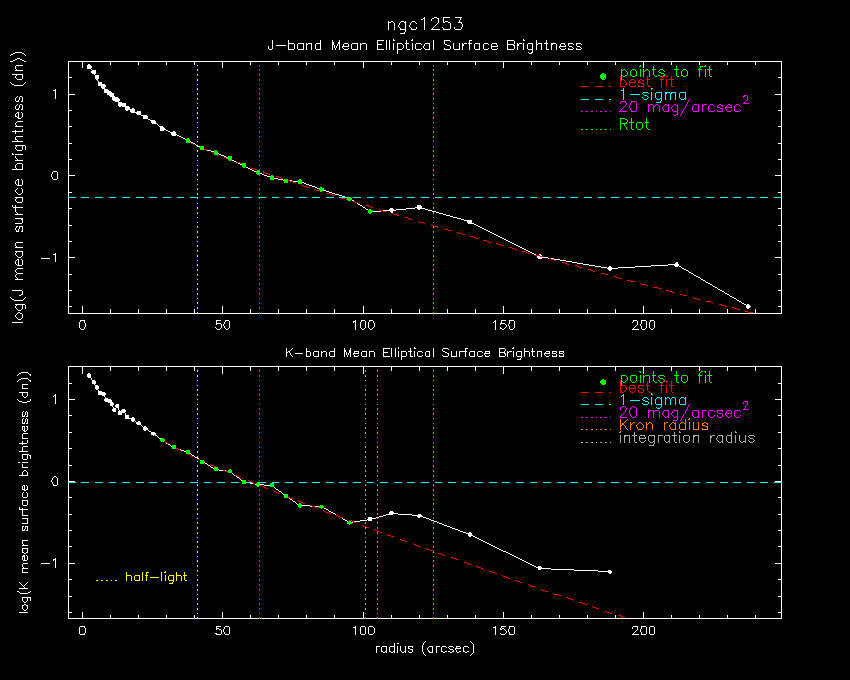This screenshot has height=680, width=850.
Task: Click the 'radius (arcsec)' x-axis label
Action: click(424, 648)
